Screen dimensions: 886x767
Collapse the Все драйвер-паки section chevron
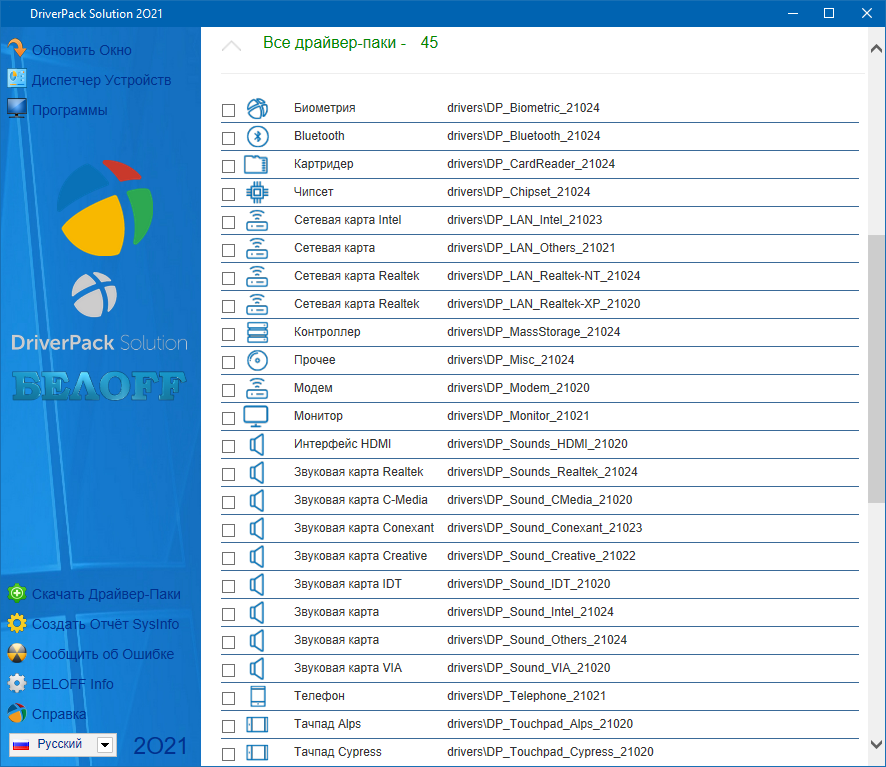point(231,46)
